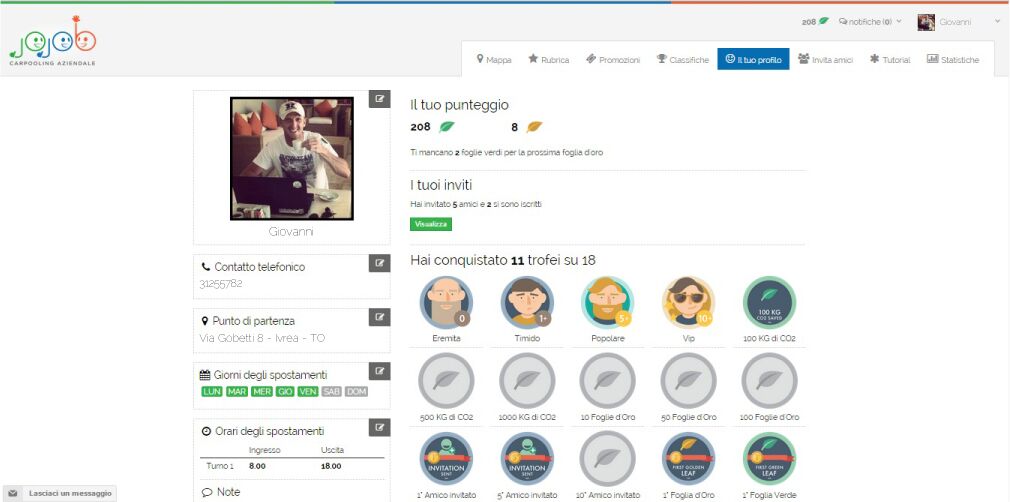Toggle the LUN day badge
The width and height of the screenshot is (1010, 502).
(212, 392)
